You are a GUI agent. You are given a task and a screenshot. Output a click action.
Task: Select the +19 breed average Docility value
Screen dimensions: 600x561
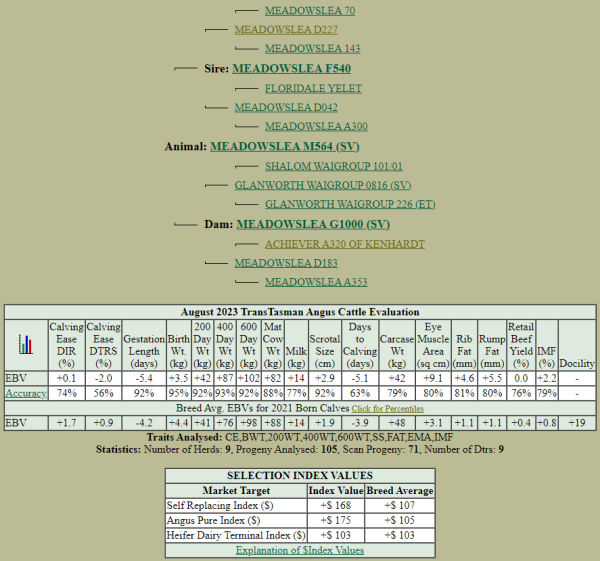coord(577,423)
